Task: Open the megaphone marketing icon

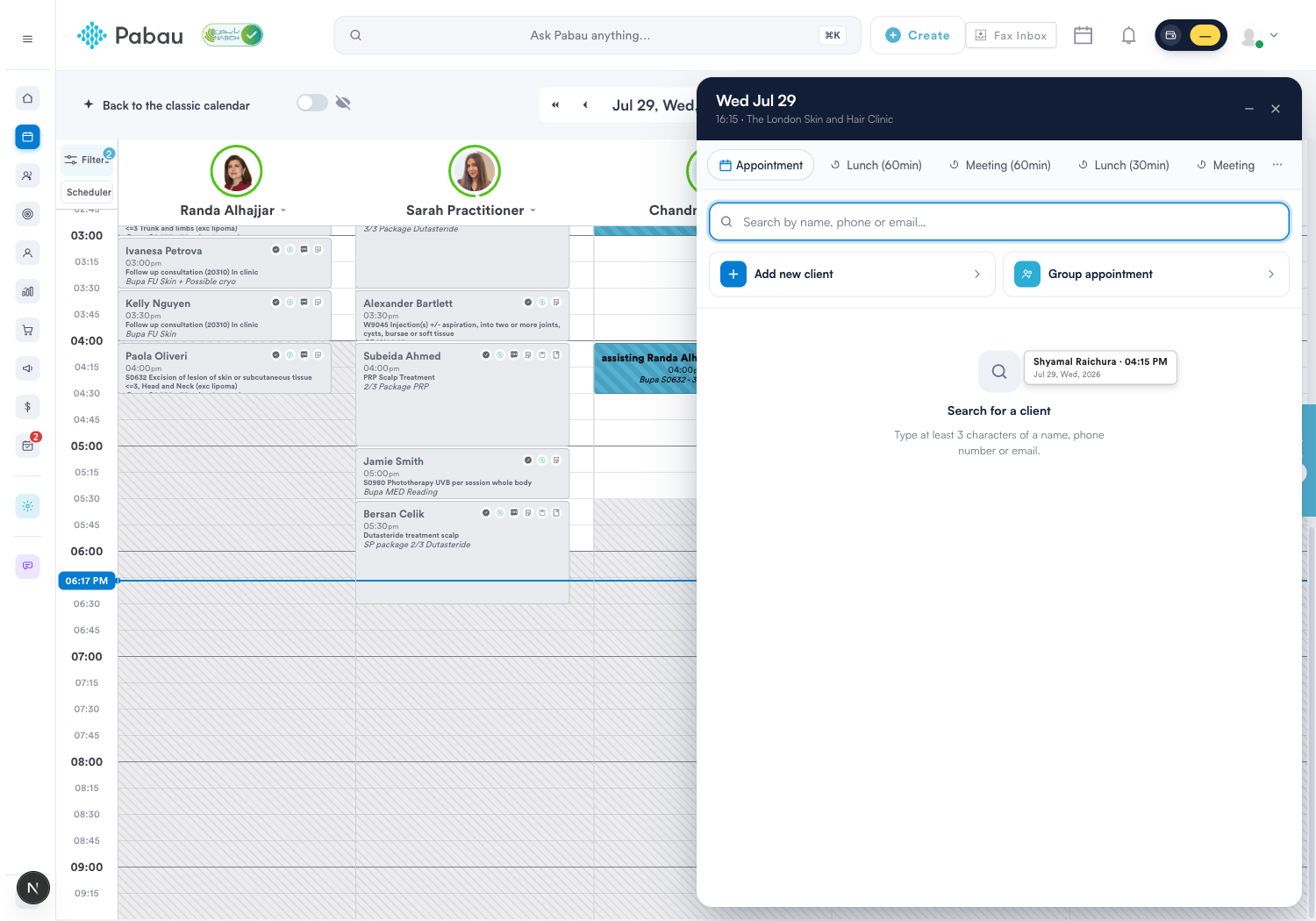Action: click(27, 368)
